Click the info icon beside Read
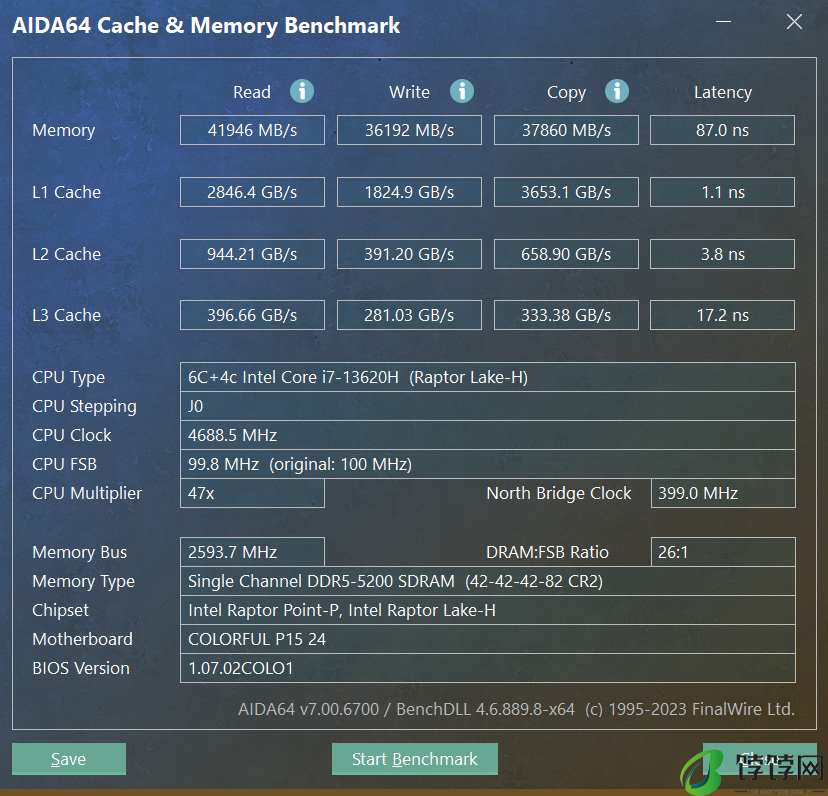828x796 pixels. 302,91
